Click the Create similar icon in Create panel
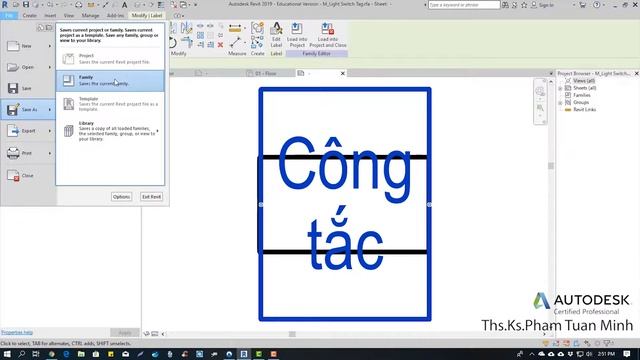The width and height of the screenshot is (640, 360). (257, 28)
